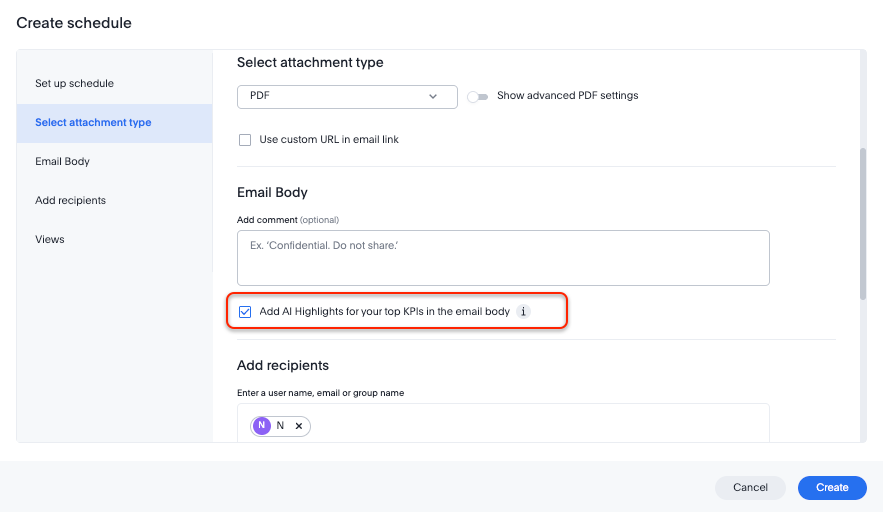883x512 pixels.
Task: Click the Add comment text box
Action: click(x=502, y=258)
